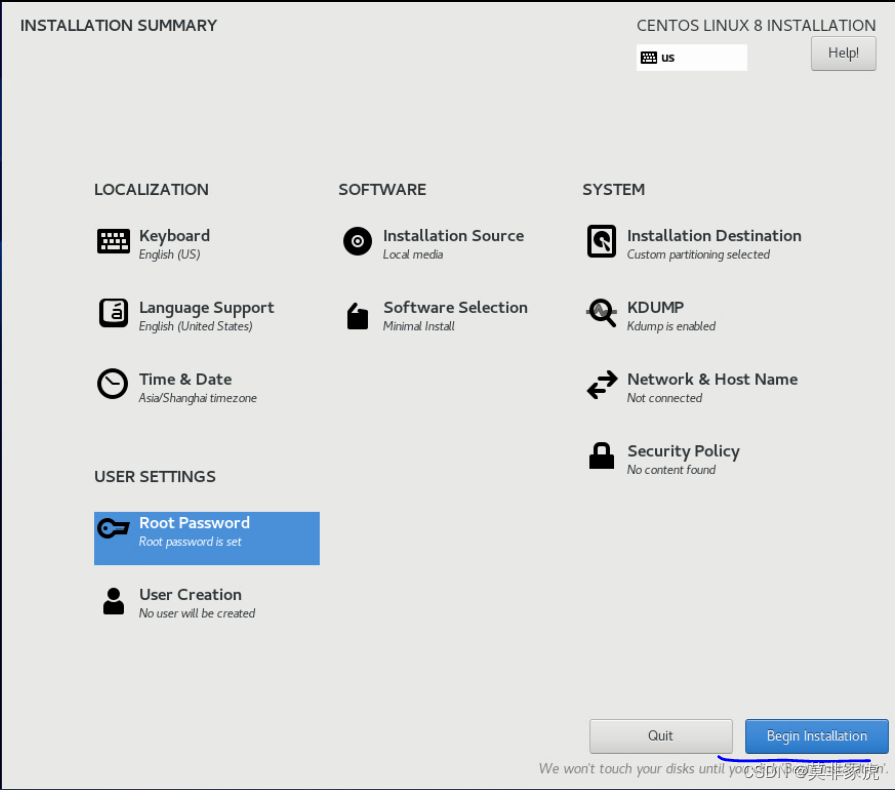Open Language Support settings label
Image resolution: width=895 pixels, height=790 pixels.
(207, 308)
